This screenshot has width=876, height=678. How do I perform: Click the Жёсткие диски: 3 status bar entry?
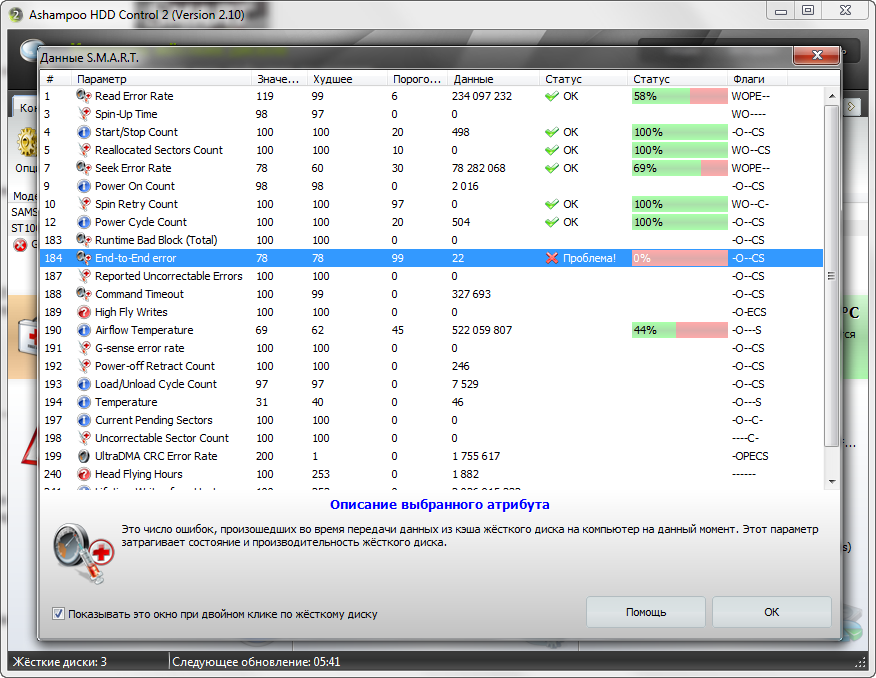[60, 662]
